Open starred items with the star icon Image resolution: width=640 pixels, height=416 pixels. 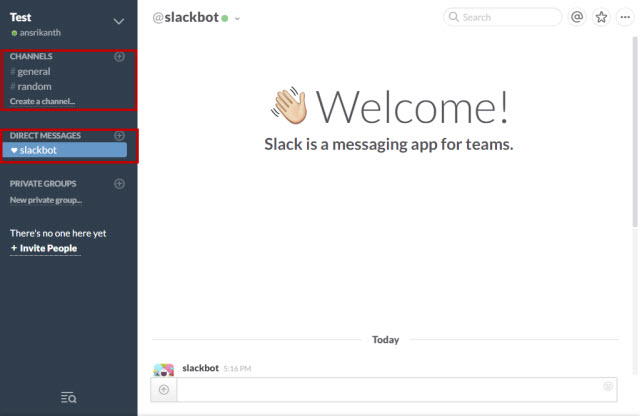click(x=601, y=17)
